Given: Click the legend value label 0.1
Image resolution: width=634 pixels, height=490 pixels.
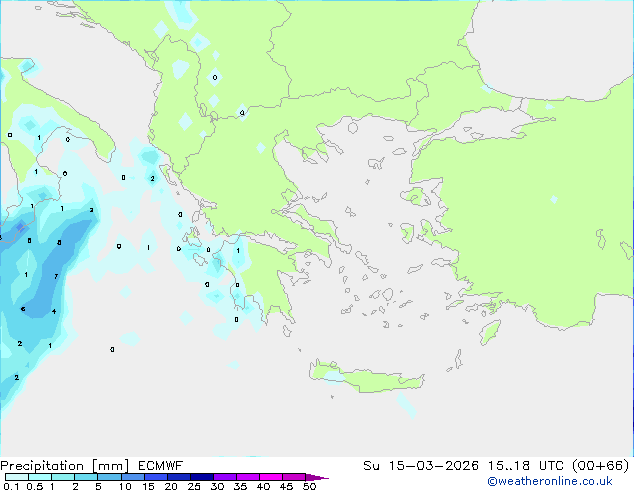Looking at the screenshot, I should [11, 486].
